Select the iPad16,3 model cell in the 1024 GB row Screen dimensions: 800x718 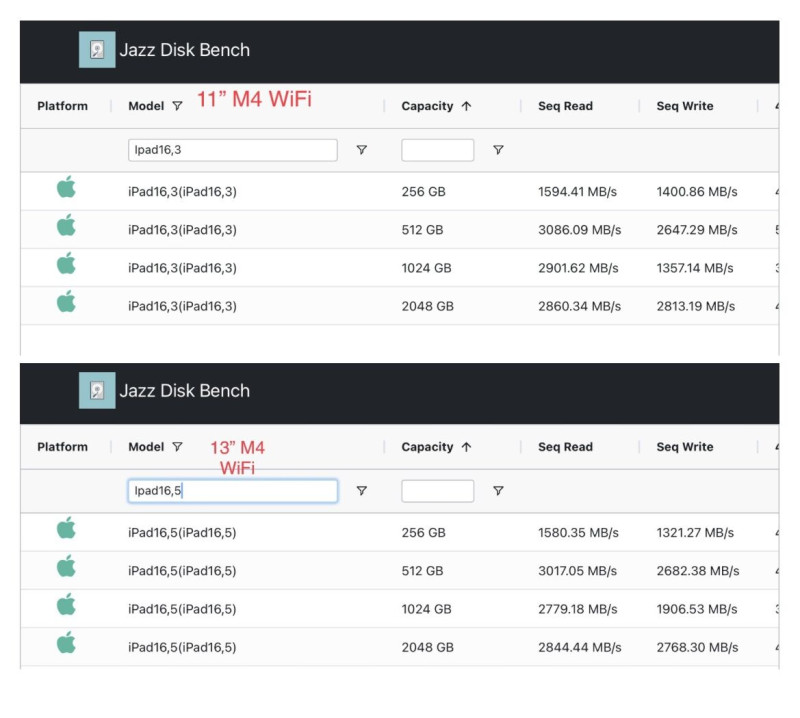pos(182,268)
